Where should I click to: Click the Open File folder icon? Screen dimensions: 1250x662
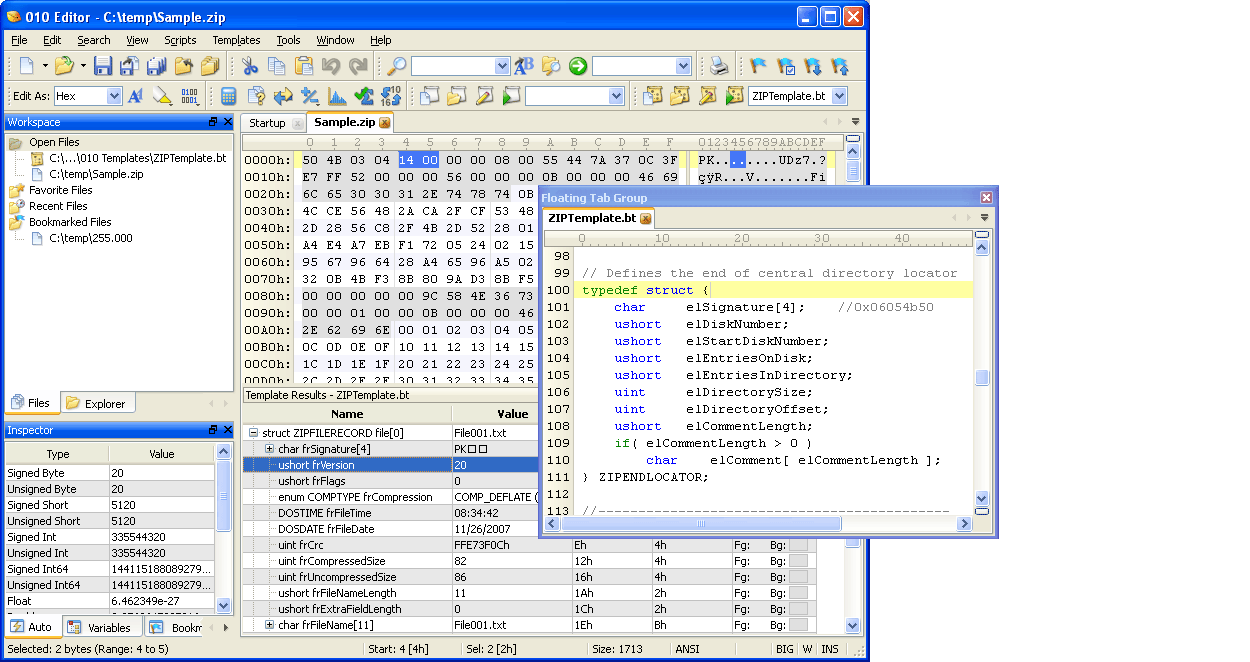64,66
